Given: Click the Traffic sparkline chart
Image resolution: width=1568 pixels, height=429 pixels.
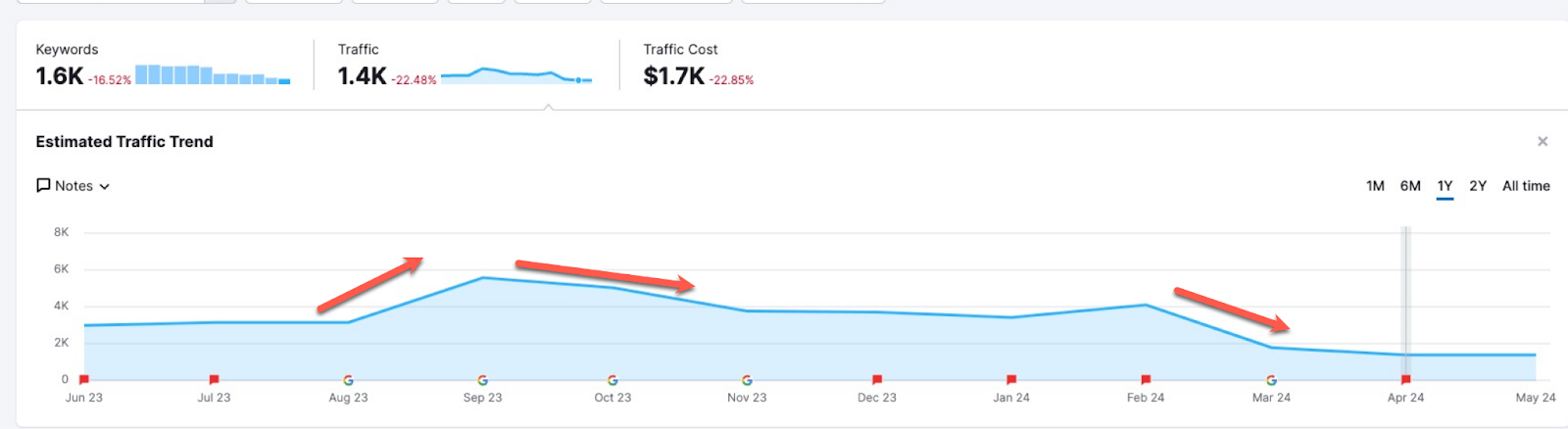Looking at the screenshot, I should pyautogui.click(x=516, y=75).
